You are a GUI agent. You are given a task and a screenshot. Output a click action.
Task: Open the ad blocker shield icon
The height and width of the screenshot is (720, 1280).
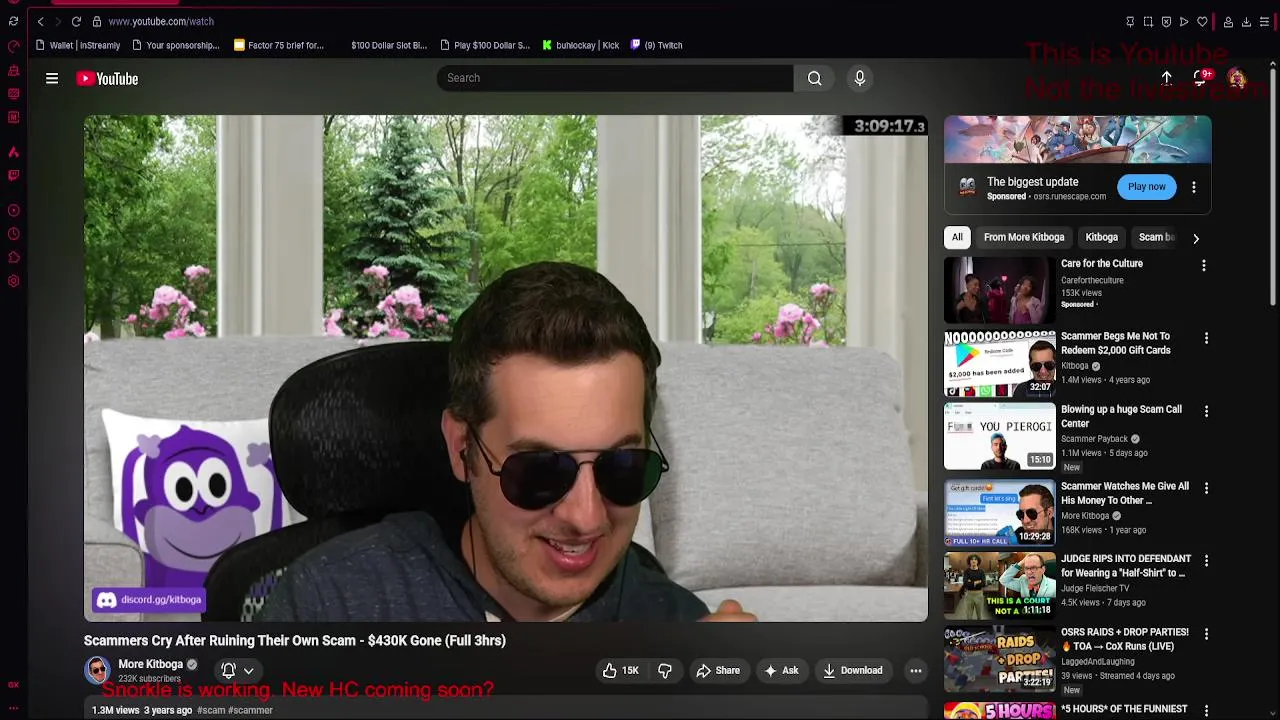tap(1166, 21)
